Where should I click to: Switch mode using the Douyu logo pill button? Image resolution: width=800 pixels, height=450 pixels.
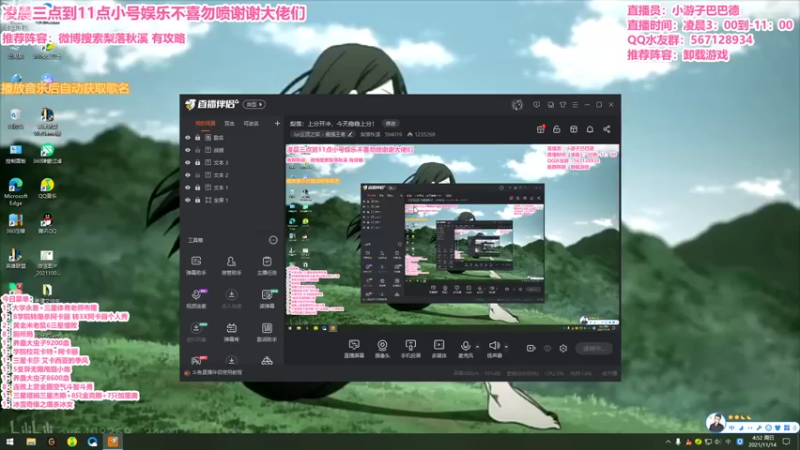(254, 105)
